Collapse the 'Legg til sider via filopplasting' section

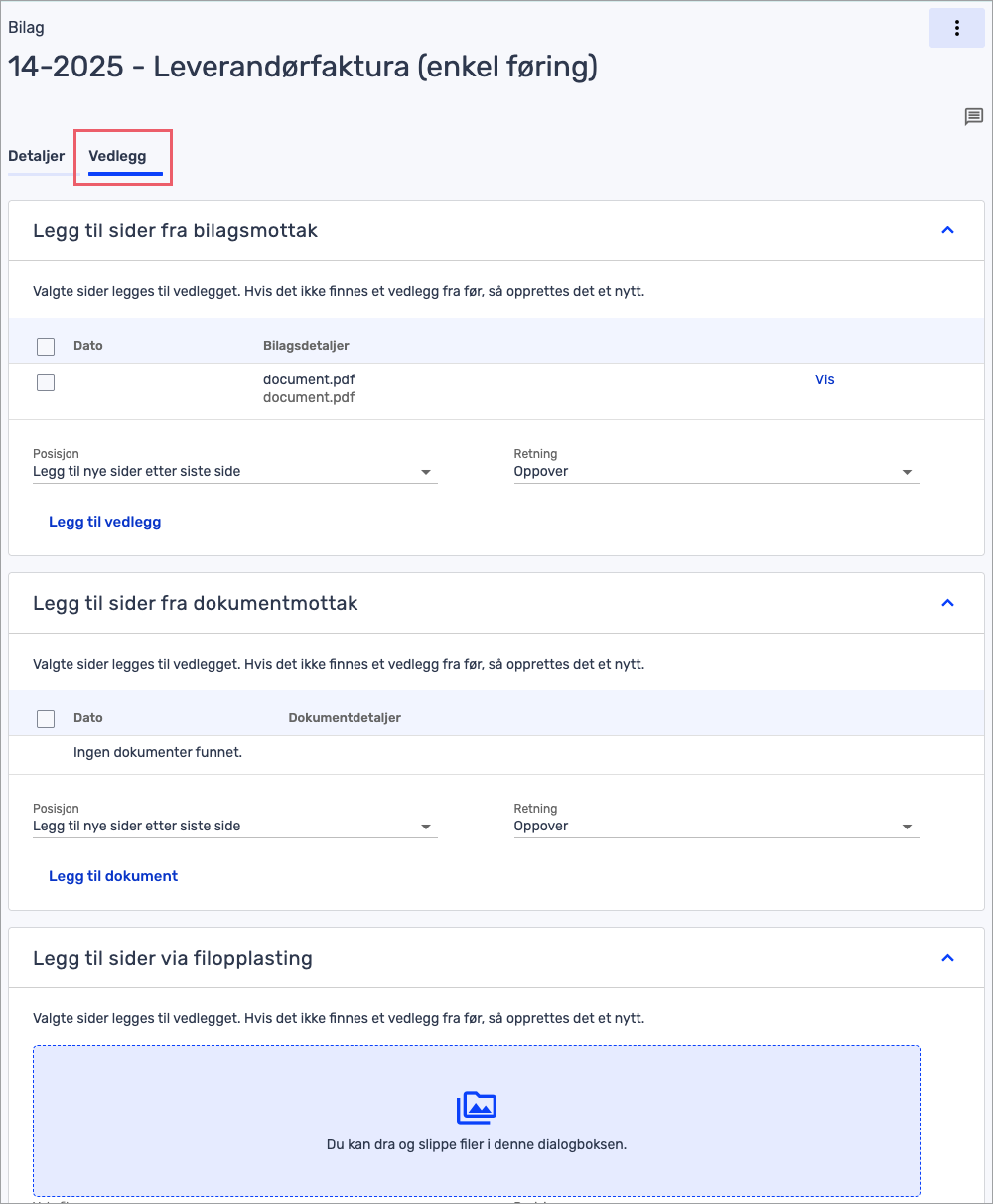point(947,958)
